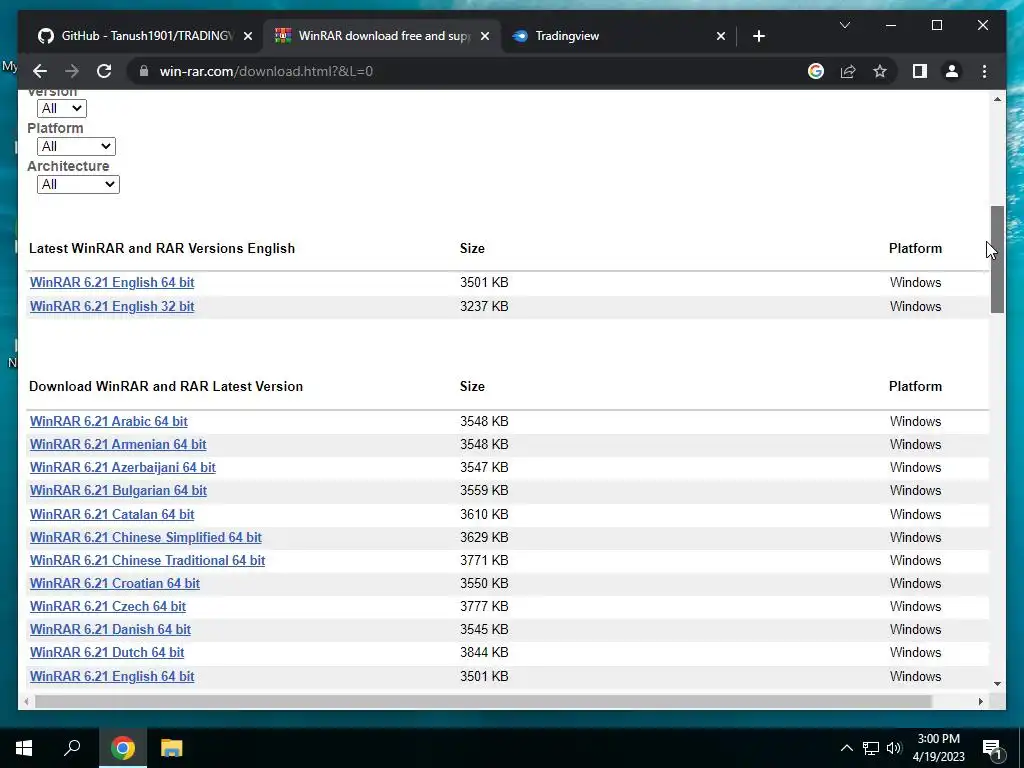Download WinRAR 6.21 Chinese Traditional 64 bit

pyautogui.click(x=147, y=560)
